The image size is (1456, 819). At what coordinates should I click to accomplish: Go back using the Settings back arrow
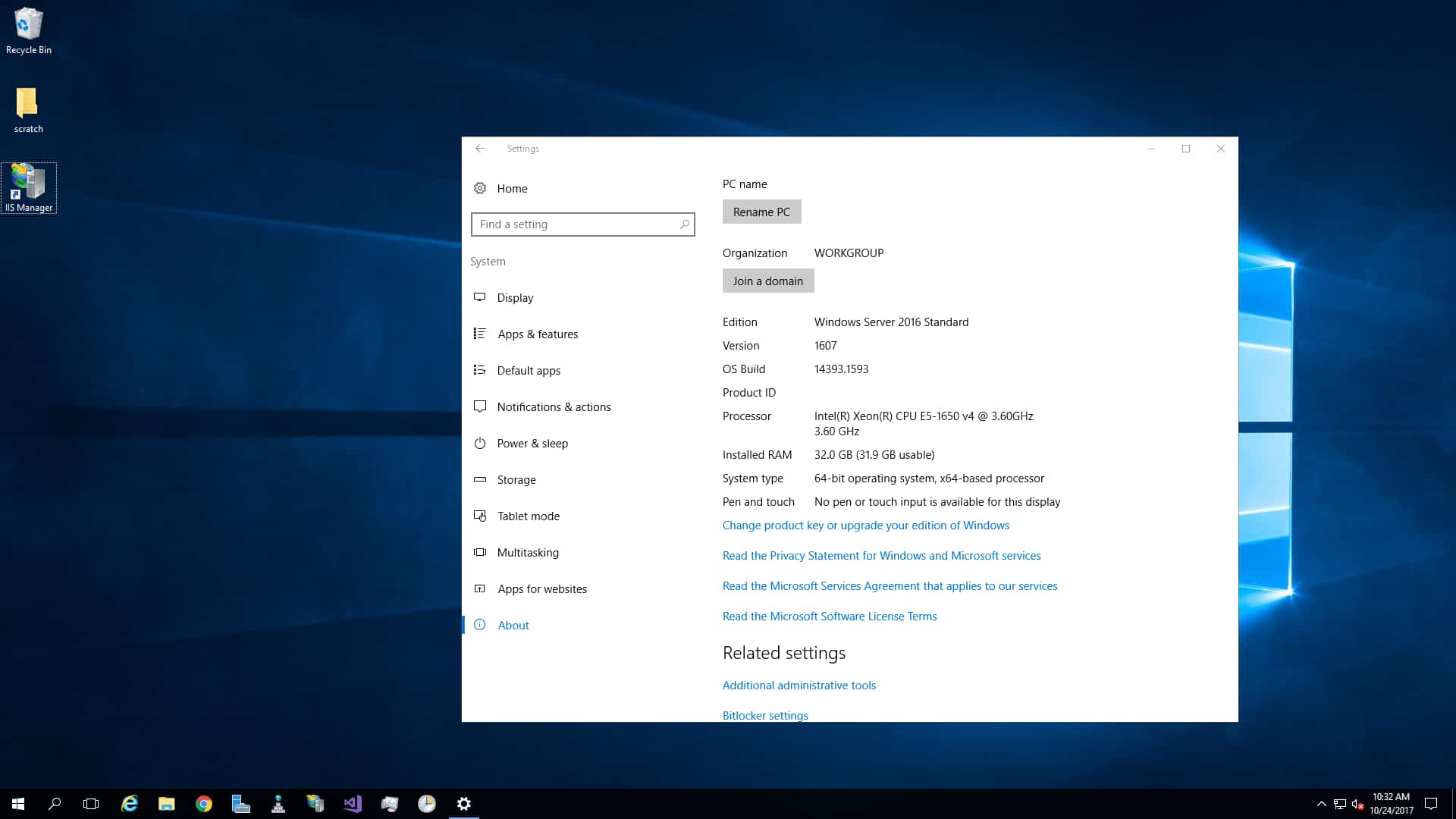pyautogui.click(x=480, y=149)
